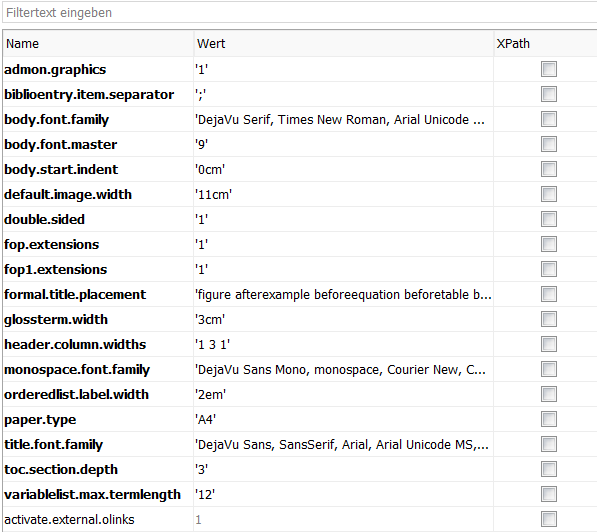Tick XPath checkbox for header.column.widths

point(549,344)
